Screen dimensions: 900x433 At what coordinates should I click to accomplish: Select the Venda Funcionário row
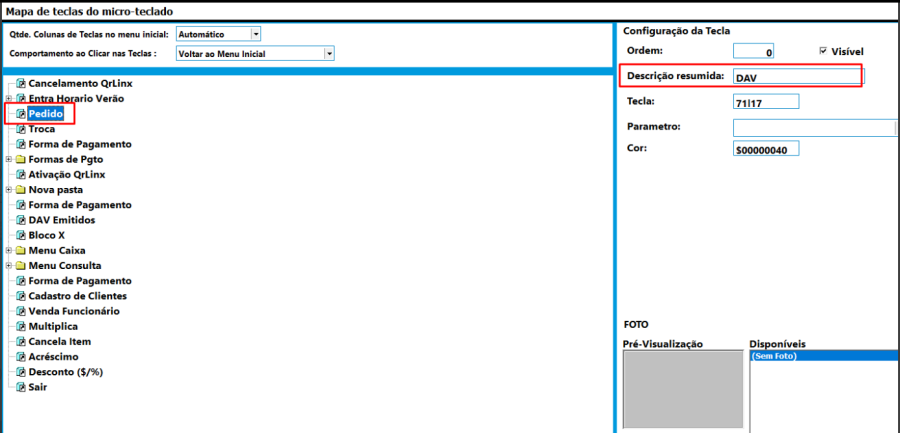coord(74,311)
